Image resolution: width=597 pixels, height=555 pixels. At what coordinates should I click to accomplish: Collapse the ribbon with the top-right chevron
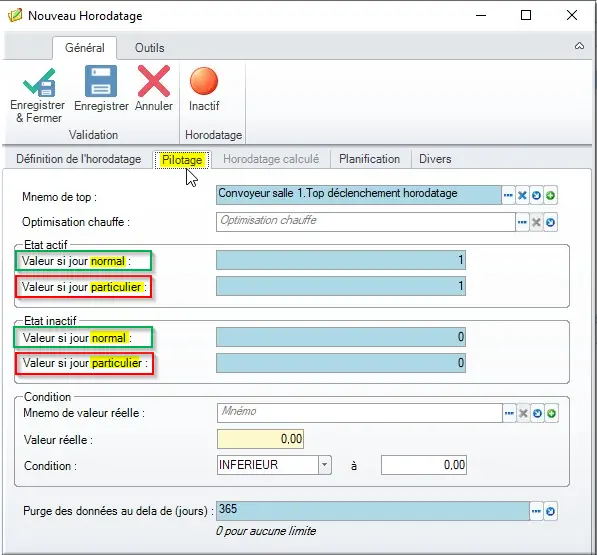tap(579, 46)
